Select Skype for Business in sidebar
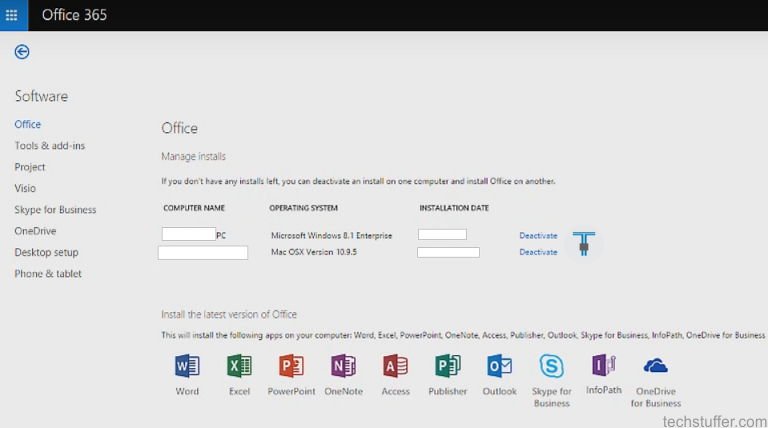 (x=55, y=210)
